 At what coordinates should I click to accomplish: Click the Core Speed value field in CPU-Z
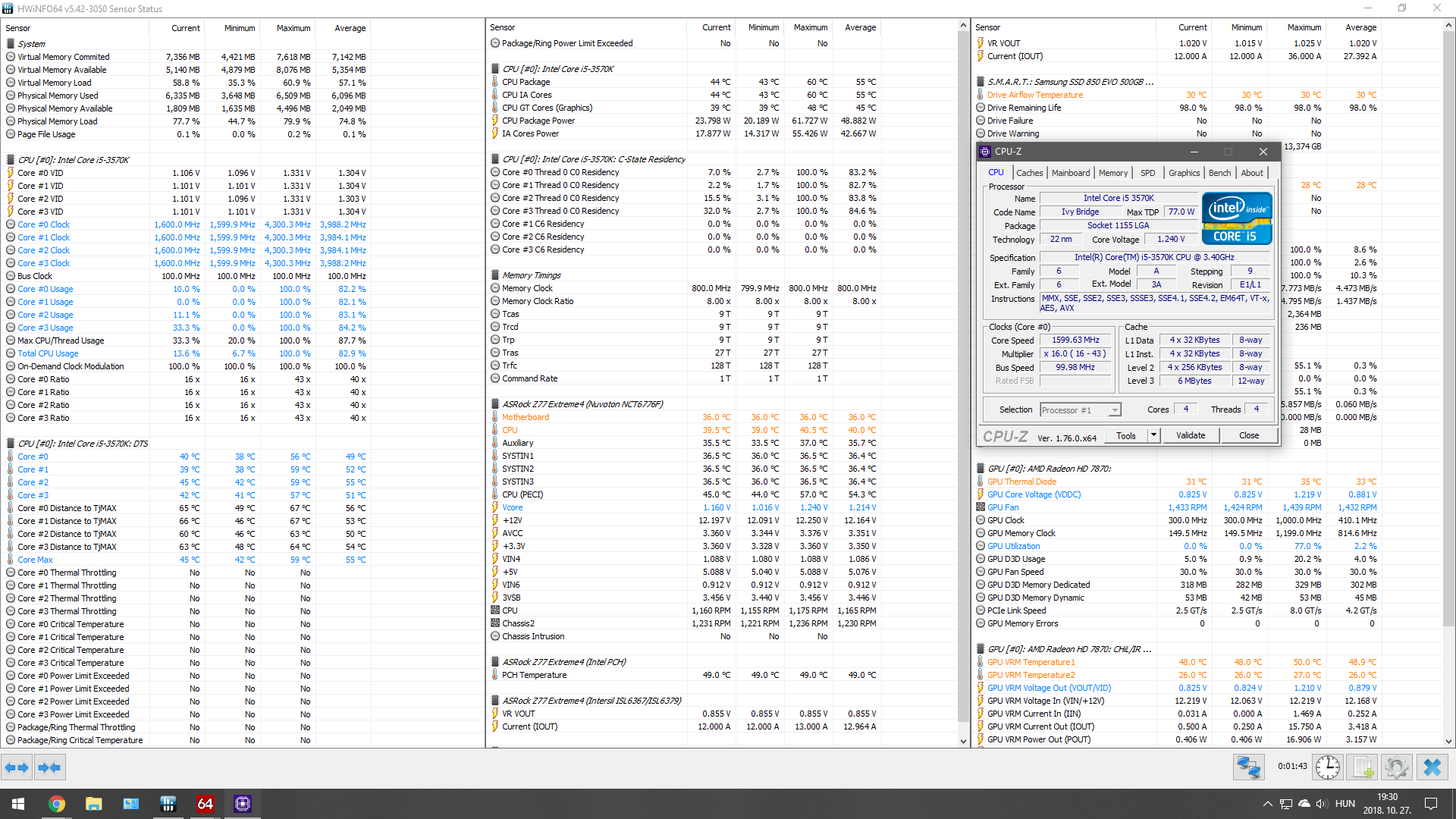(x=1075, y=340)
